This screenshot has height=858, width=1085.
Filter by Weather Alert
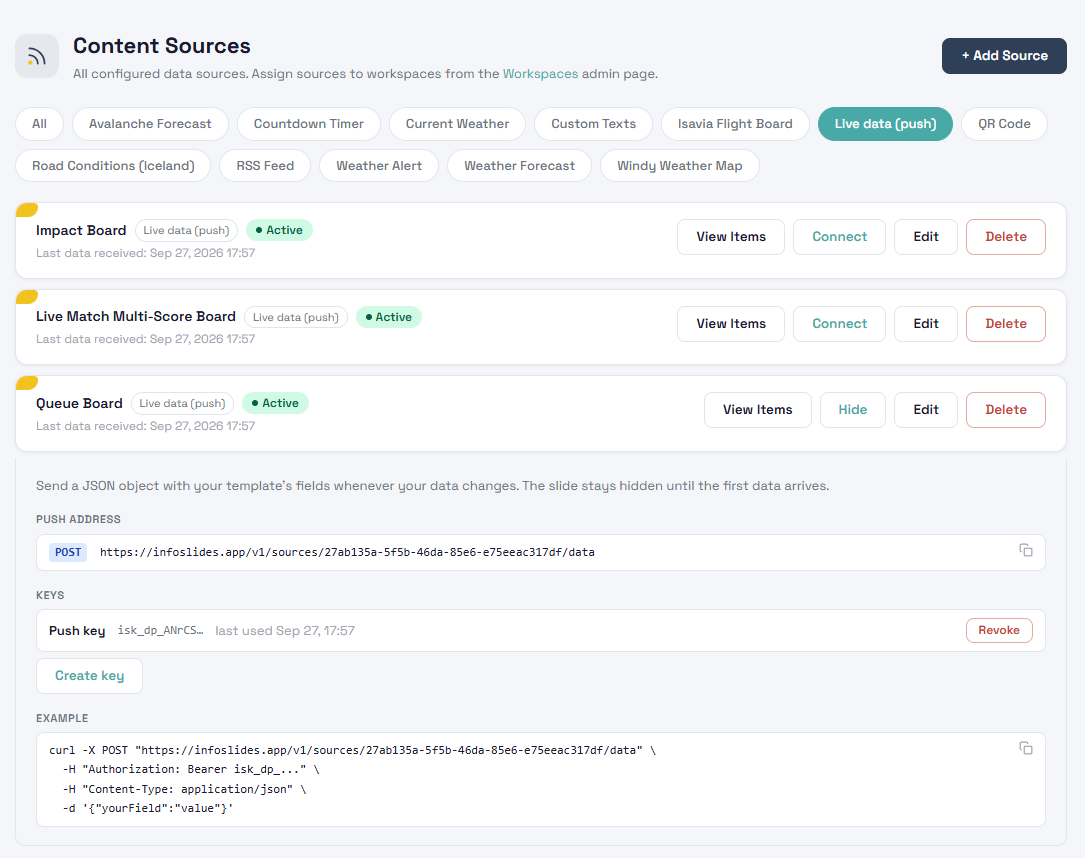(379, 166)
